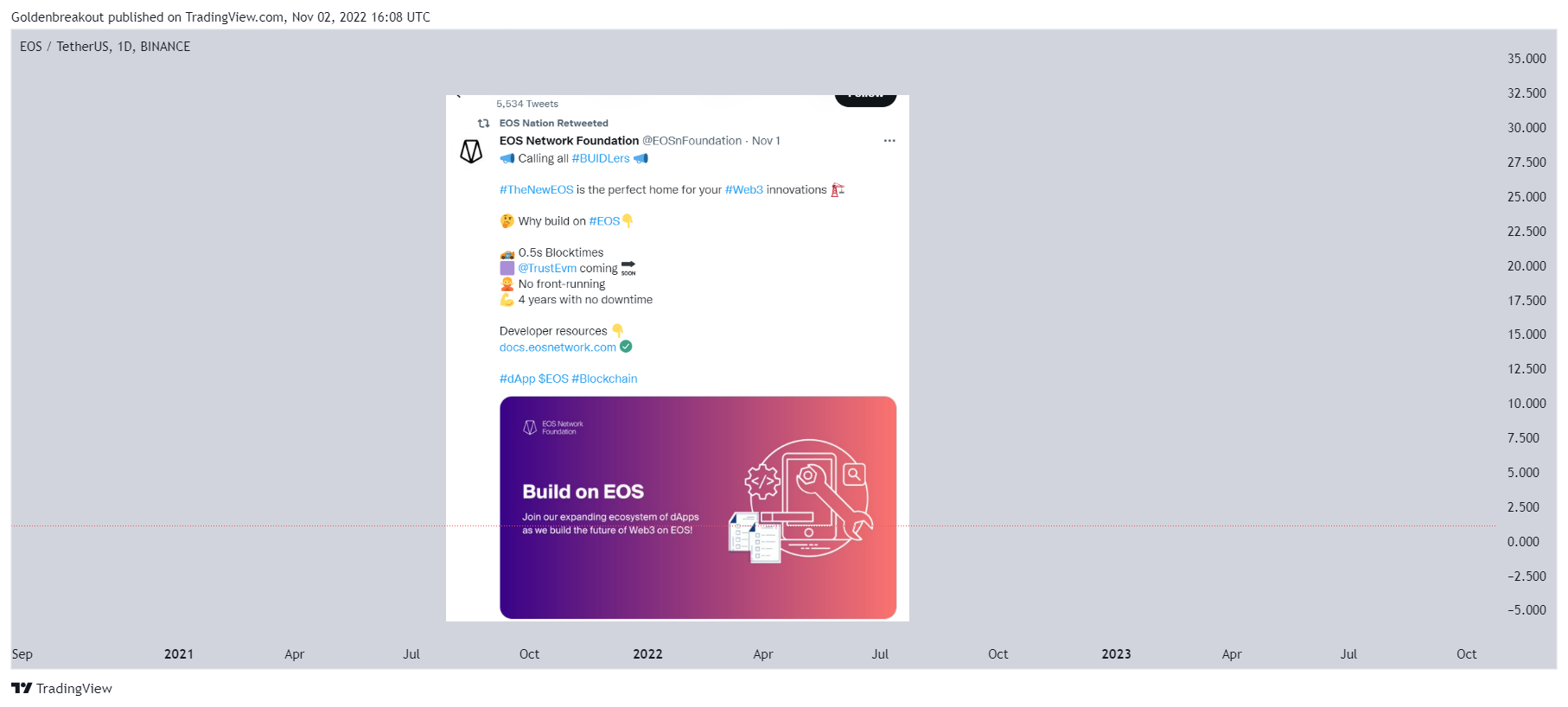This screenshot has width=1568, height=707.
Task: Click the TradingView logo at the bottom
Action: pyautogui.click(x=61, y=688)
